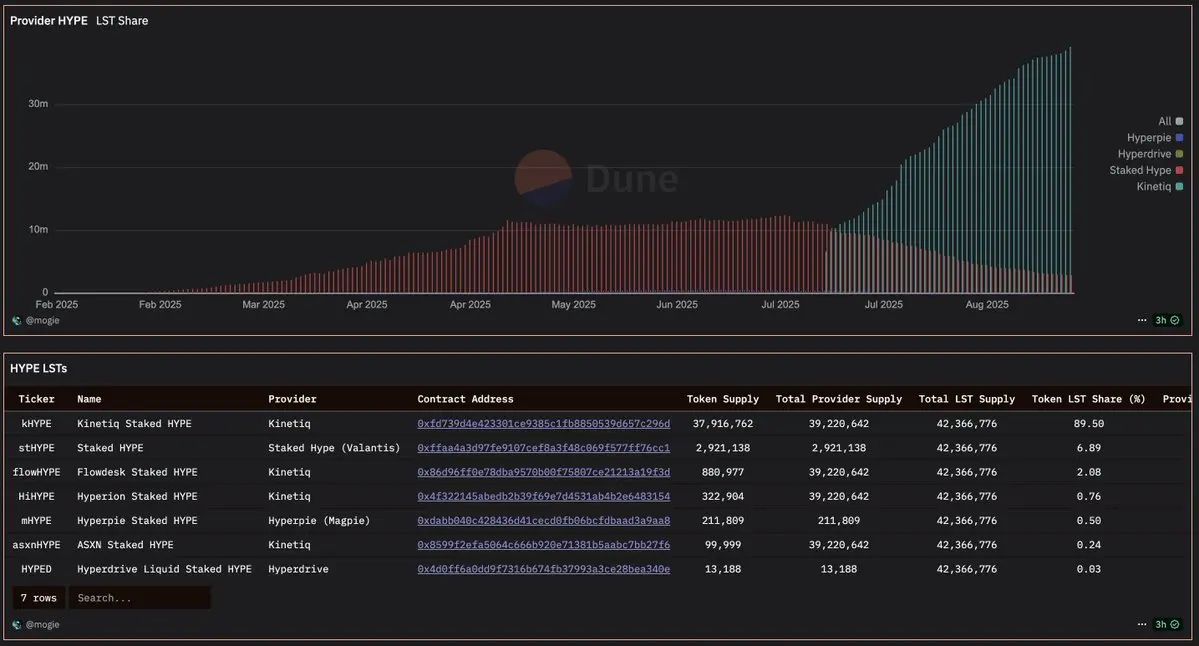Image resolution: width=1199 pixels, height=646 pixels.
Task: Open the asxnHYPE contract address link
Action: [x=544, y=545]
